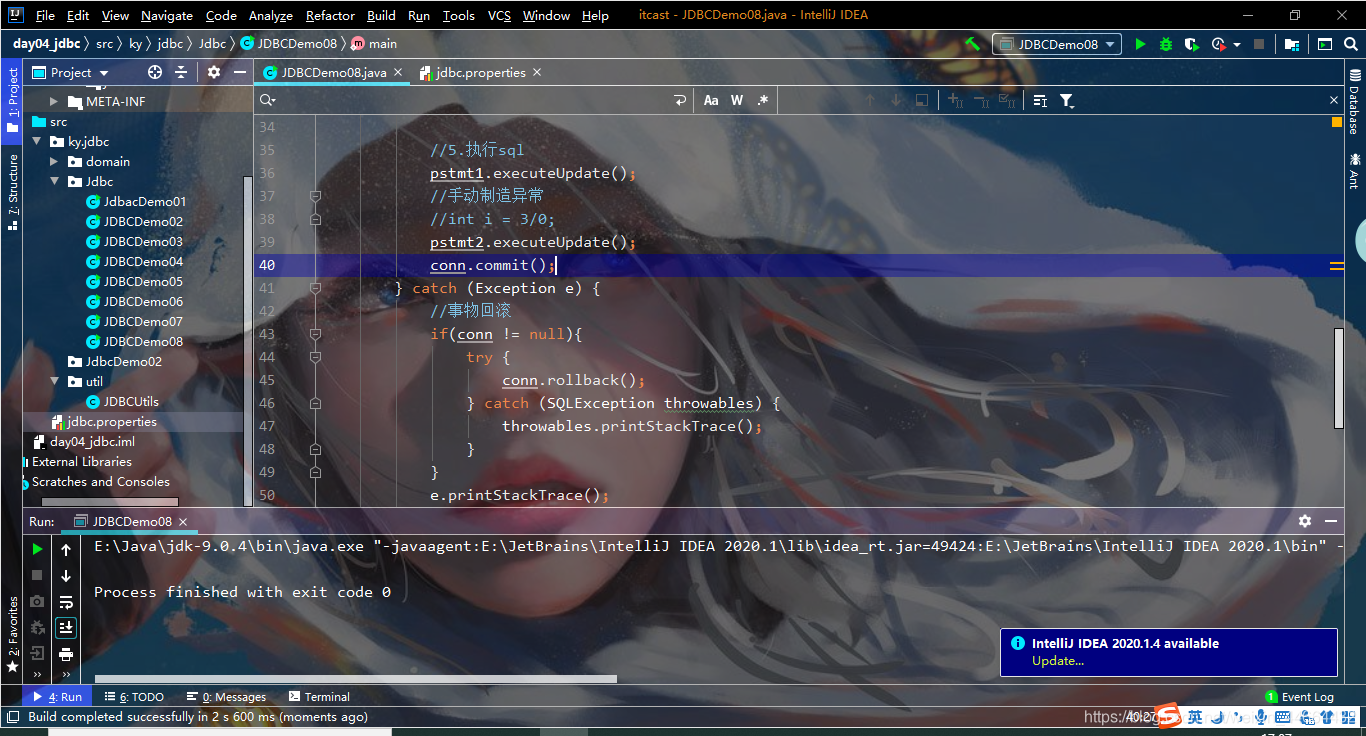Open the search history magnifier in the find bar
Image resolution: width=1366 pixels, height=736 pixels.
coord(267,100)
